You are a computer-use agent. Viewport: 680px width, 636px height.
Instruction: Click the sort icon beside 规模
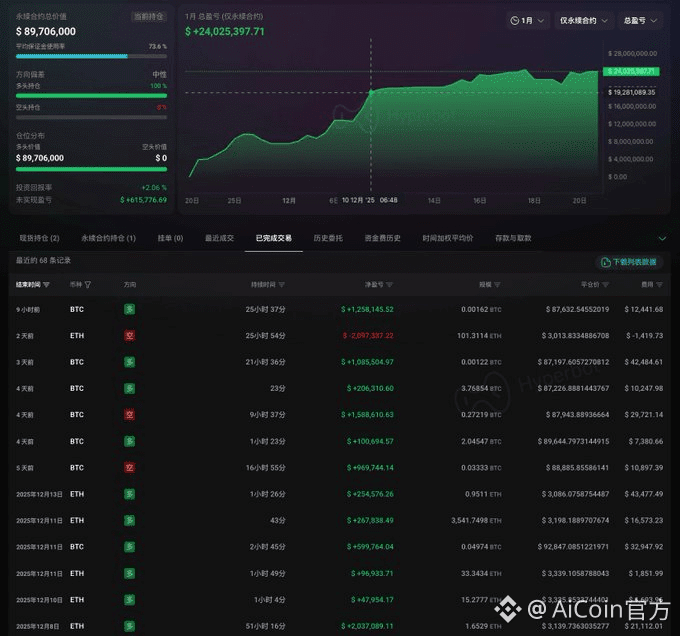point(497,285)
